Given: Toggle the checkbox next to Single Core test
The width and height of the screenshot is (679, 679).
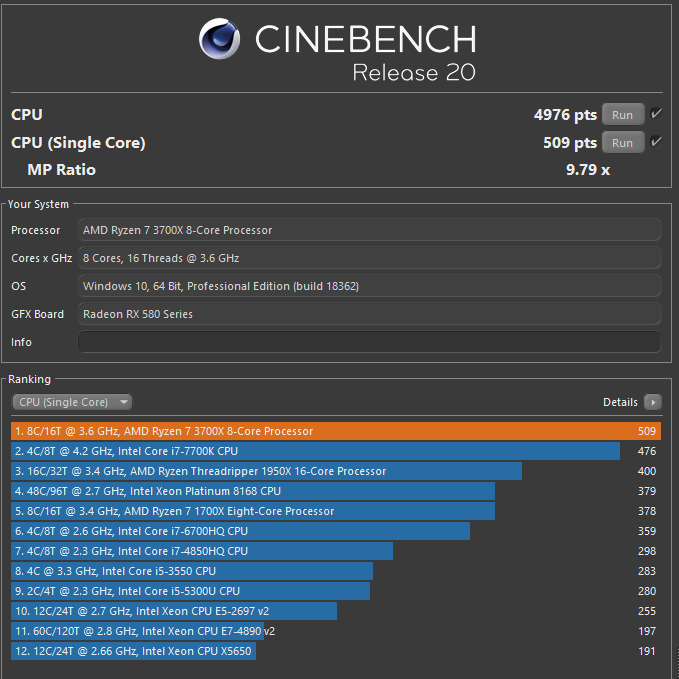Looking at the screenshot, I should (x=656, y=142).
